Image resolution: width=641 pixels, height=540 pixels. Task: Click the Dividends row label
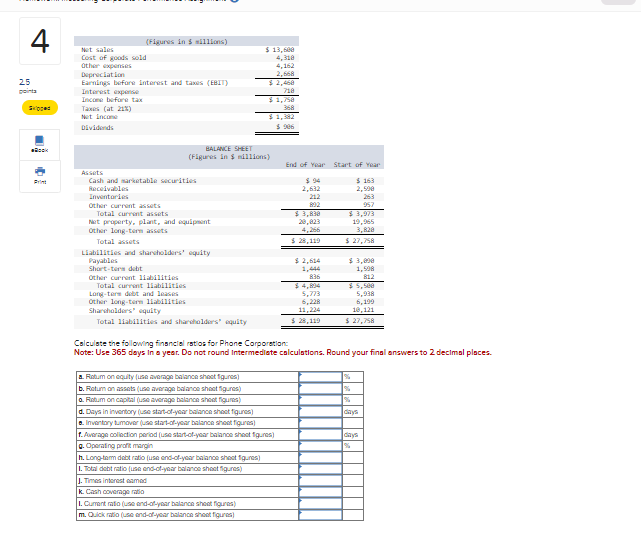97,128
